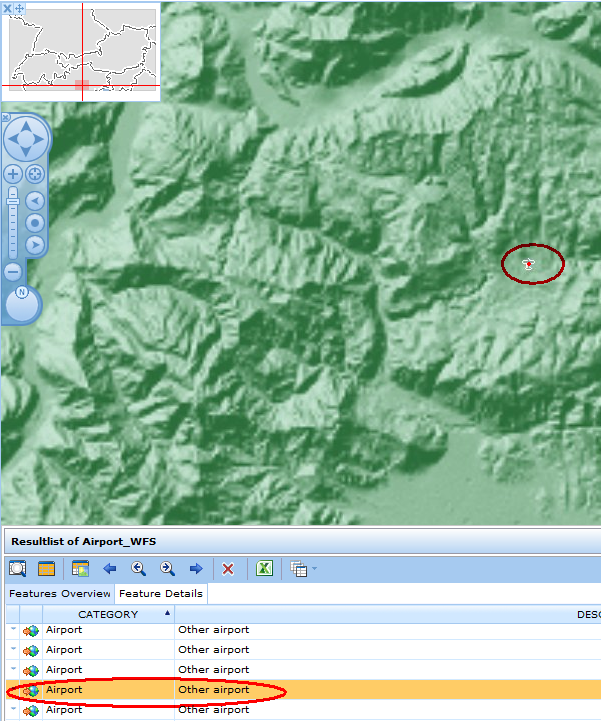Click the highlighted airport marker on map
Image resolution: width=601 pixels, height=721 pixels.
click(x=529, y=264)
